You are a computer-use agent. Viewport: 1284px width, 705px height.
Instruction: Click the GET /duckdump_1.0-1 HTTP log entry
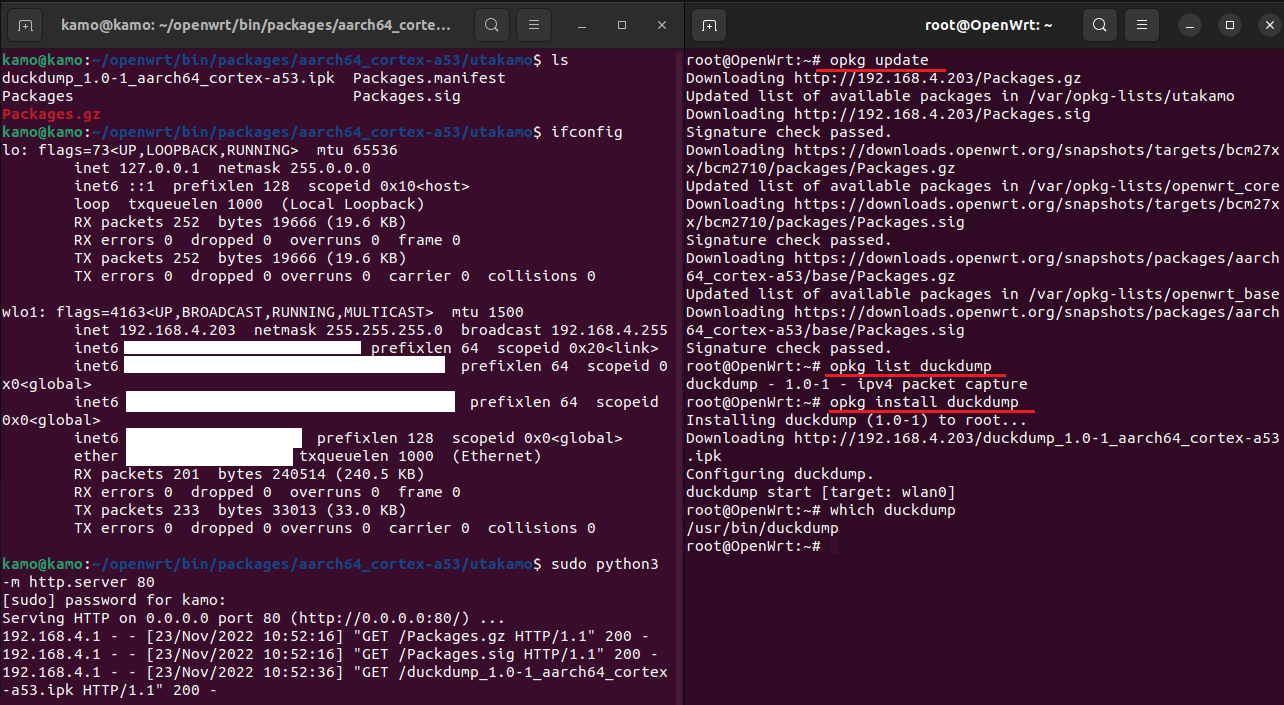(x=335, y=681)
